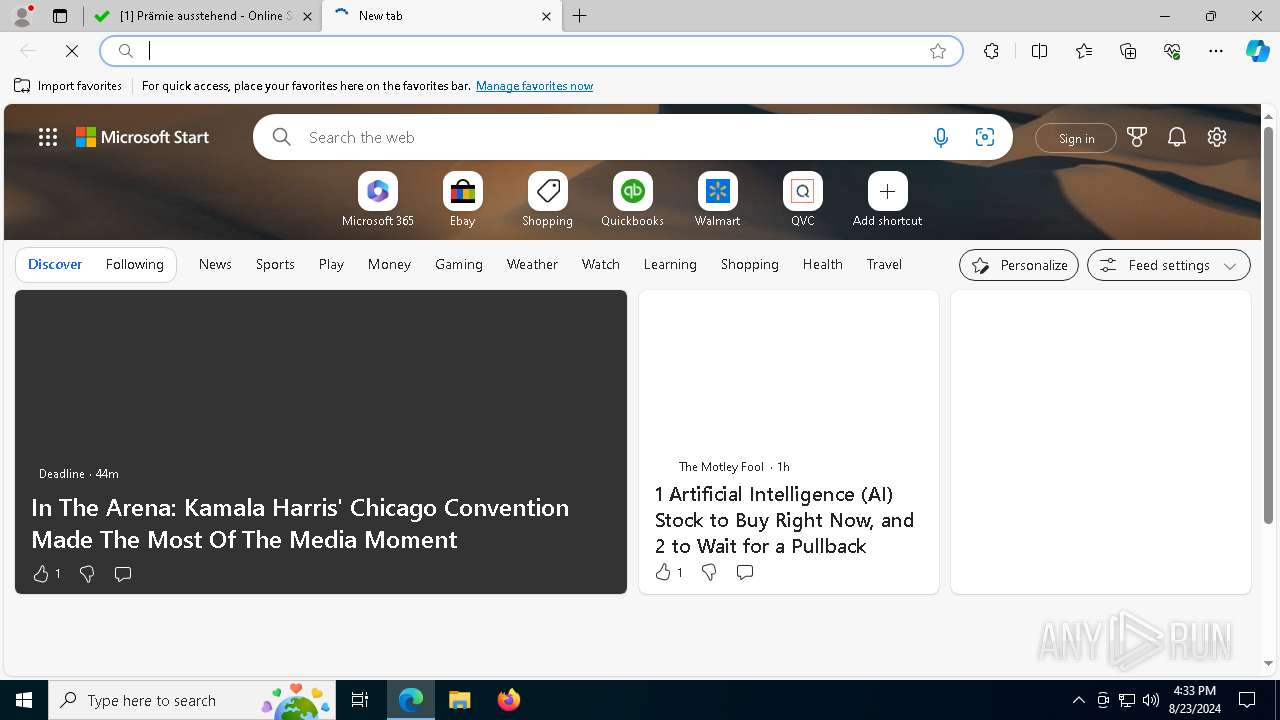Open the News feed category

coord(215,265)
